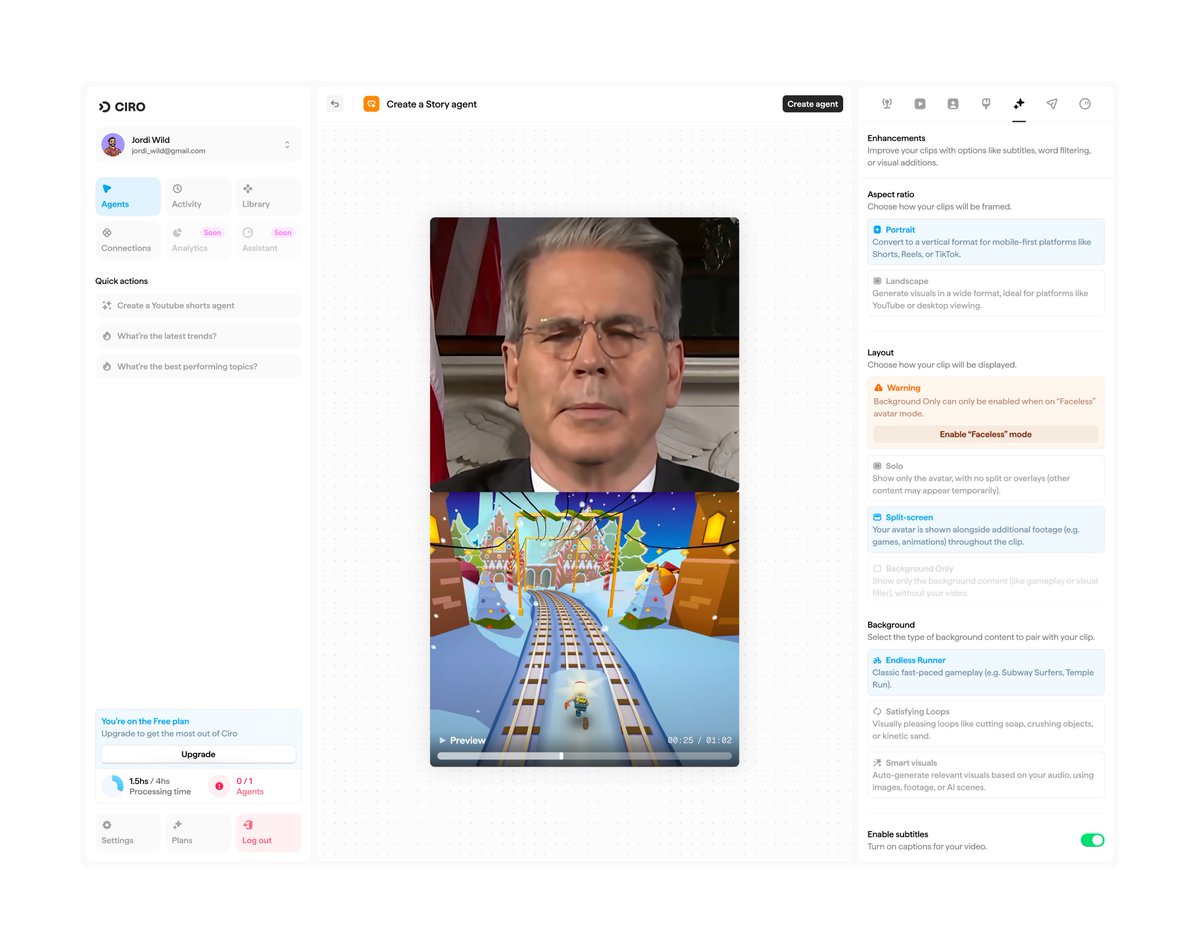Click the 00:25 / 01:02 timestamp

(700, 741)
